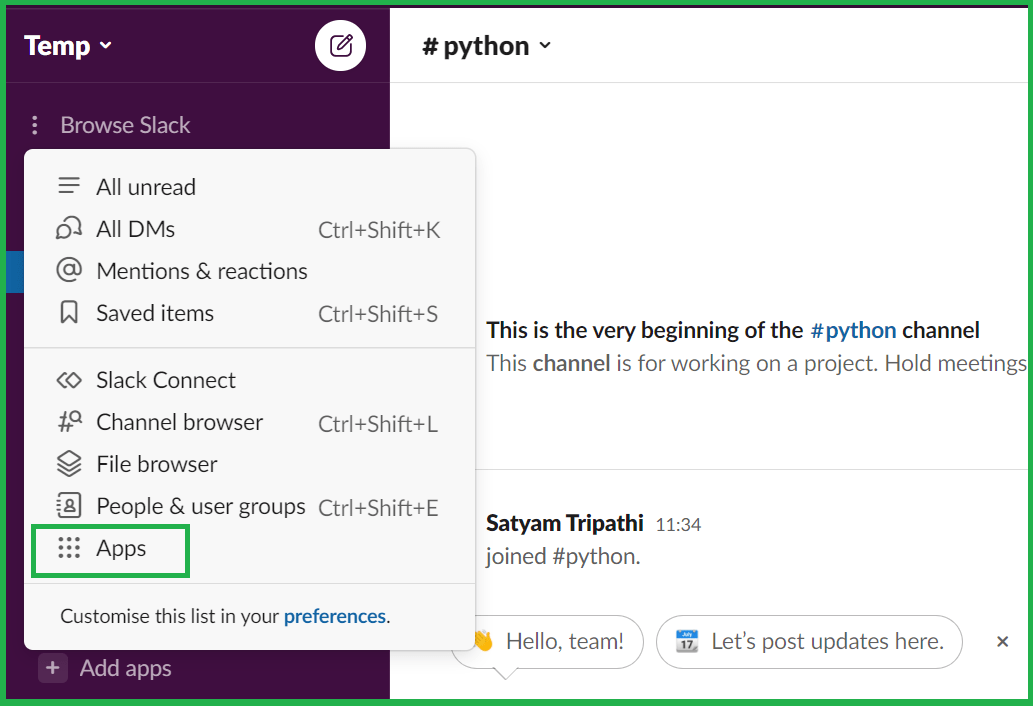Choose Apps in the browse menu
The image size is (1033, 706).
[121, 548]
